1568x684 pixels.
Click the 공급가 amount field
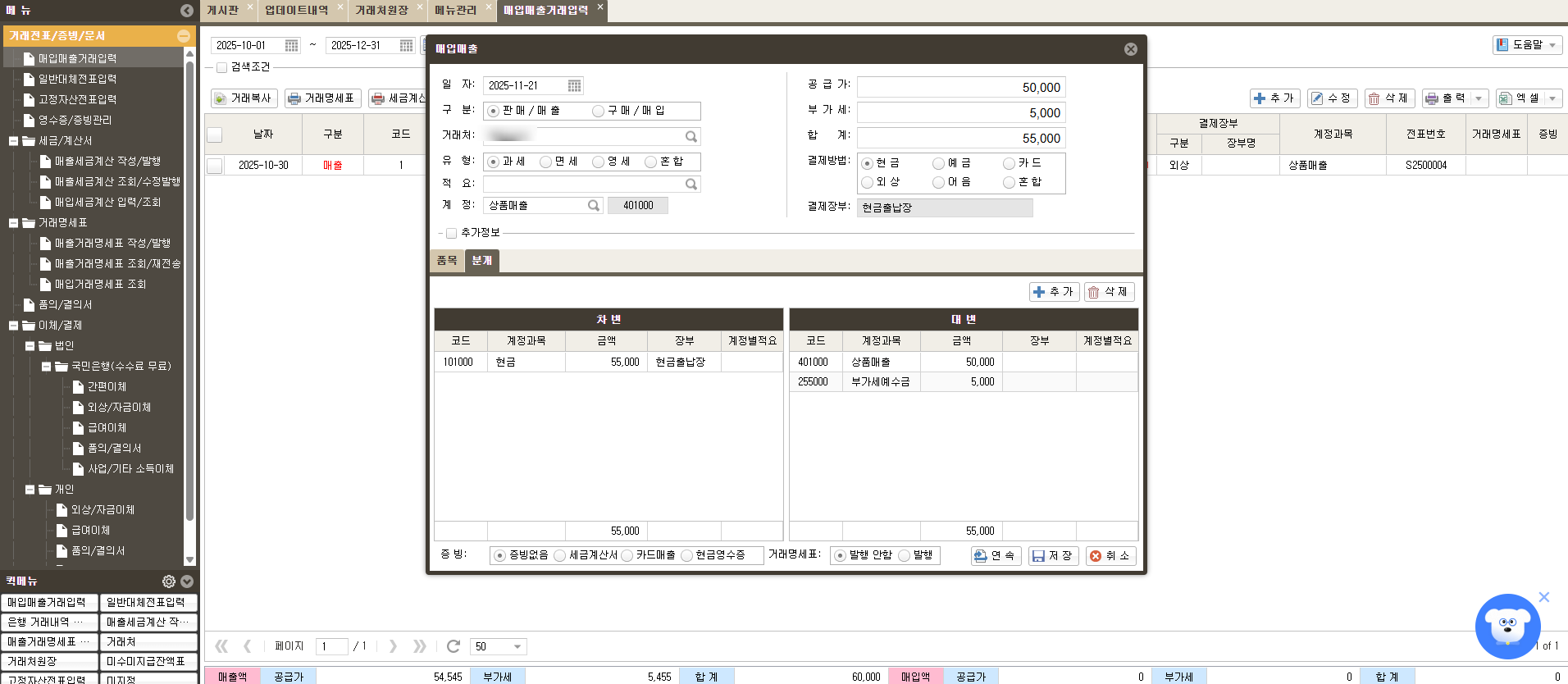(961, 88)
